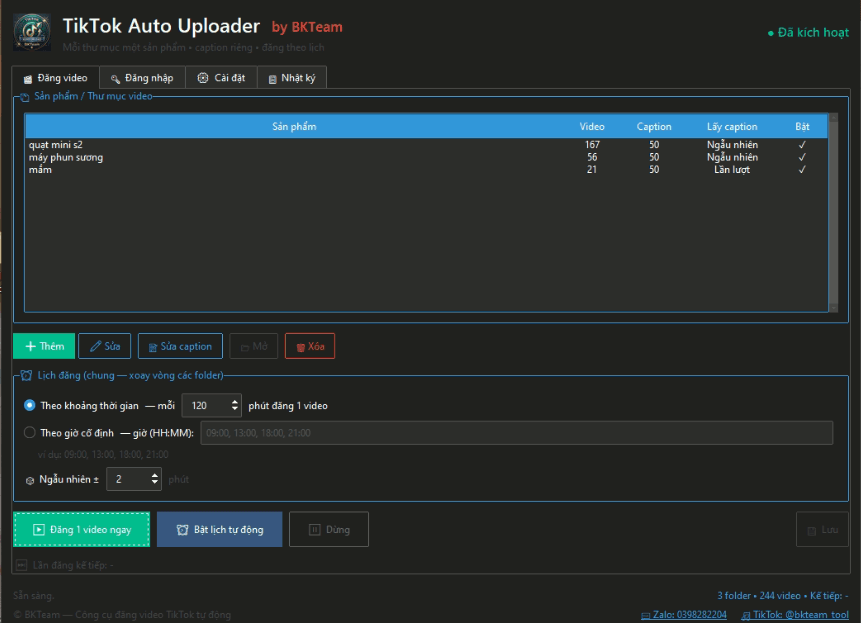861x623 pixels.
Task: Open the Zalo: 0398282204 contact link
Action: point(684,615)
